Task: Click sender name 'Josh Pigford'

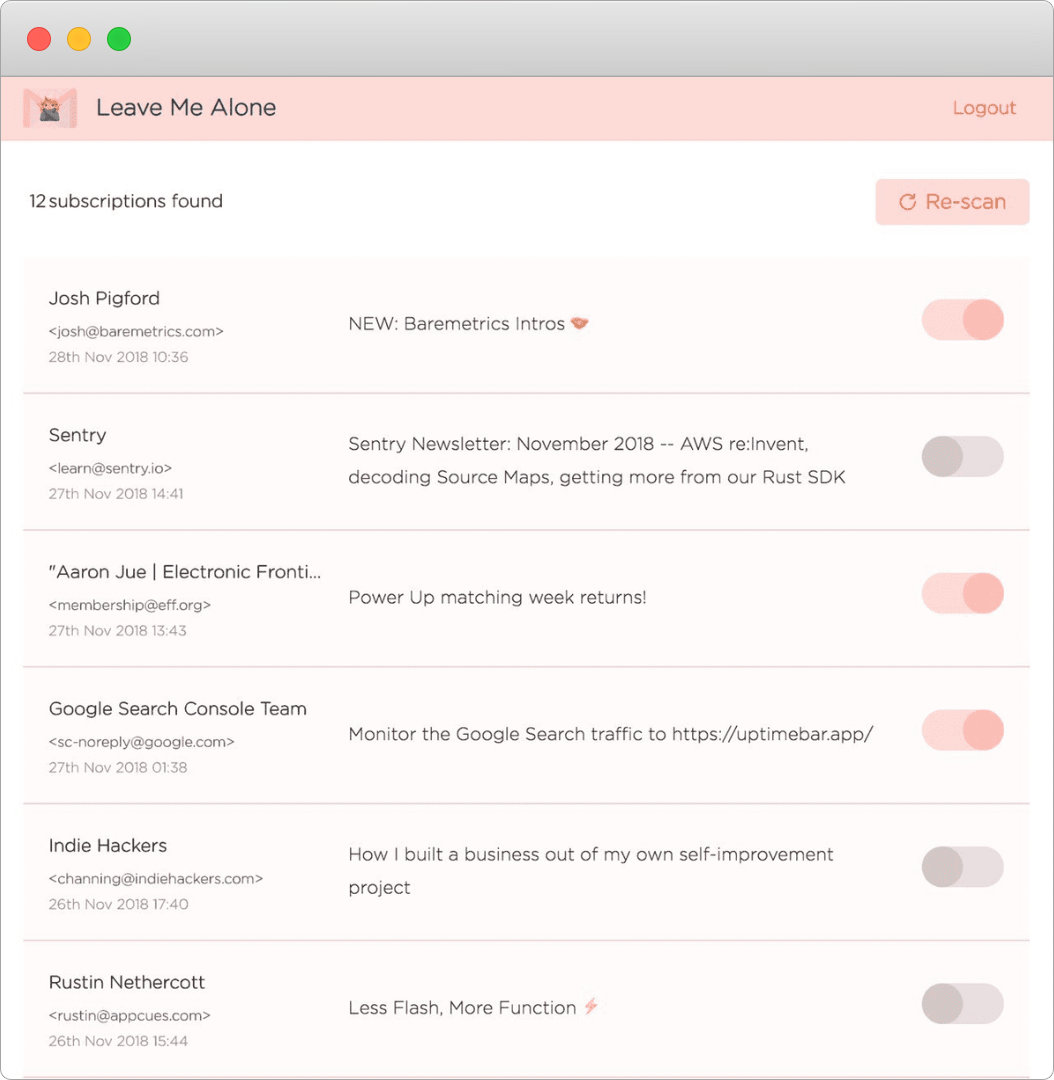Action: tap(104, 298)
